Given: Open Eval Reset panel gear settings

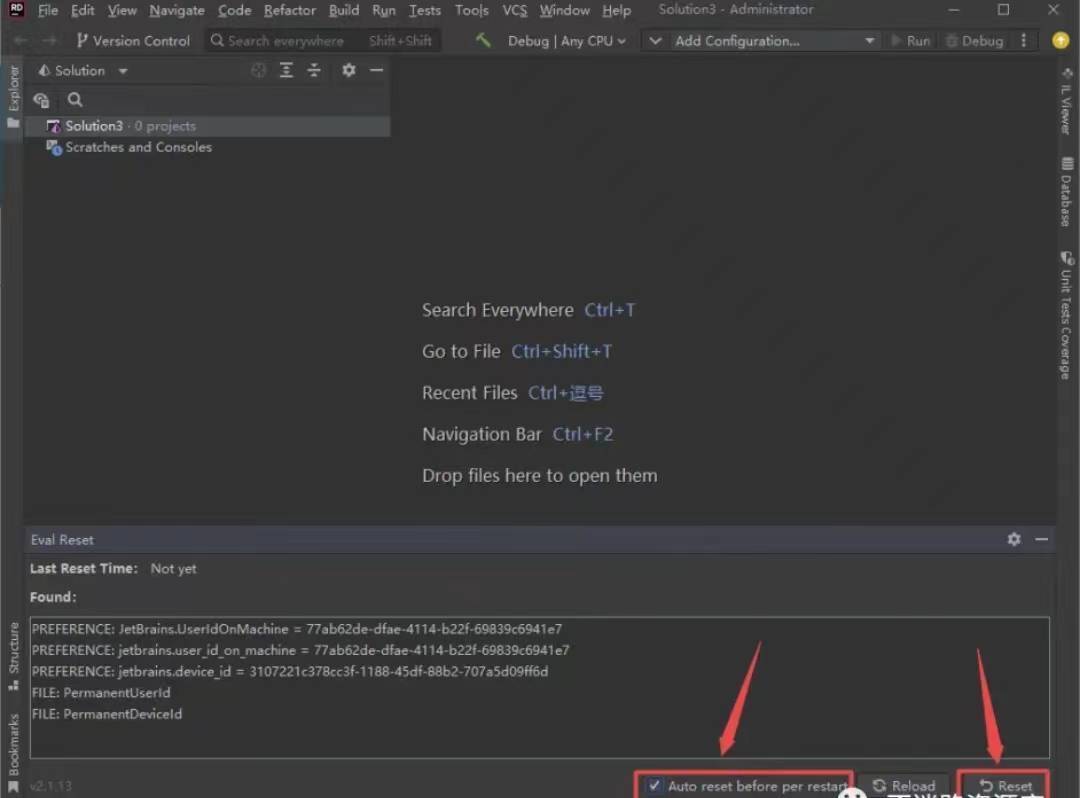Looking at the screenshot, I should 1014,539.
